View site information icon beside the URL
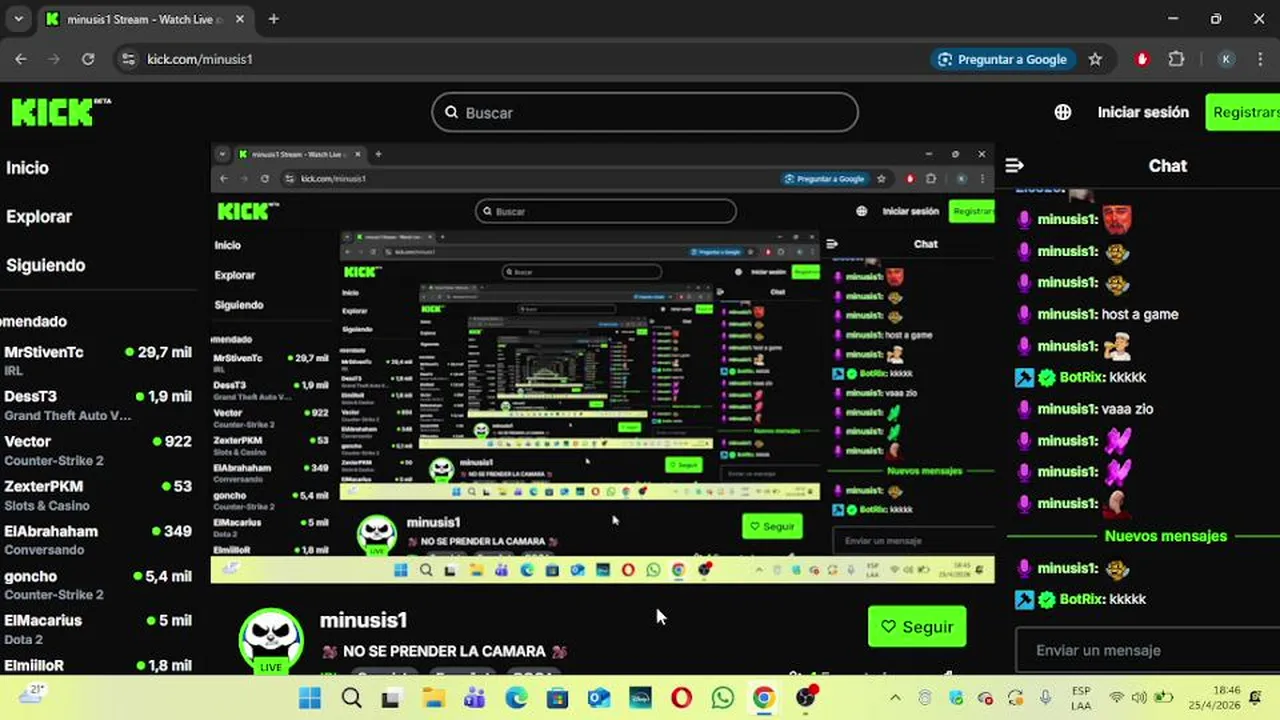 pos(128,59)
